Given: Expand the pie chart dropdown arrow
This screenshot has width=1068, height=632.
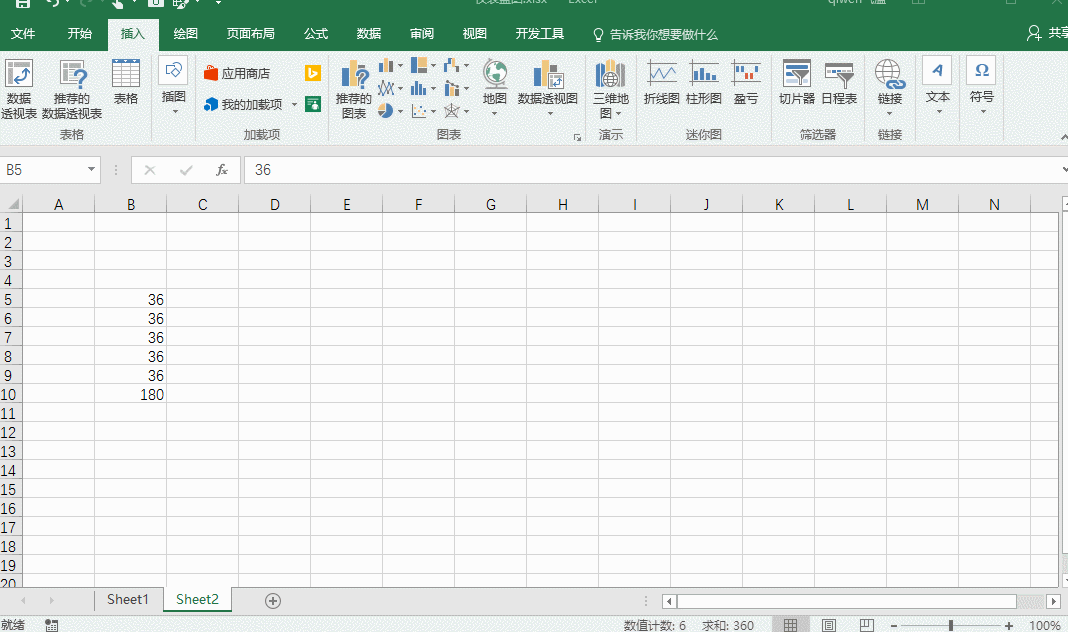Looking at the screenshot, I should click(x=400, y=111).
